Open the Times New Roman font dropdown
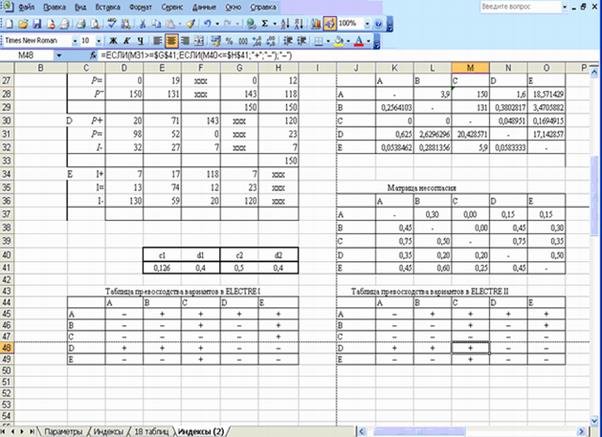602x437 pixels. click(x=73, y=40)
